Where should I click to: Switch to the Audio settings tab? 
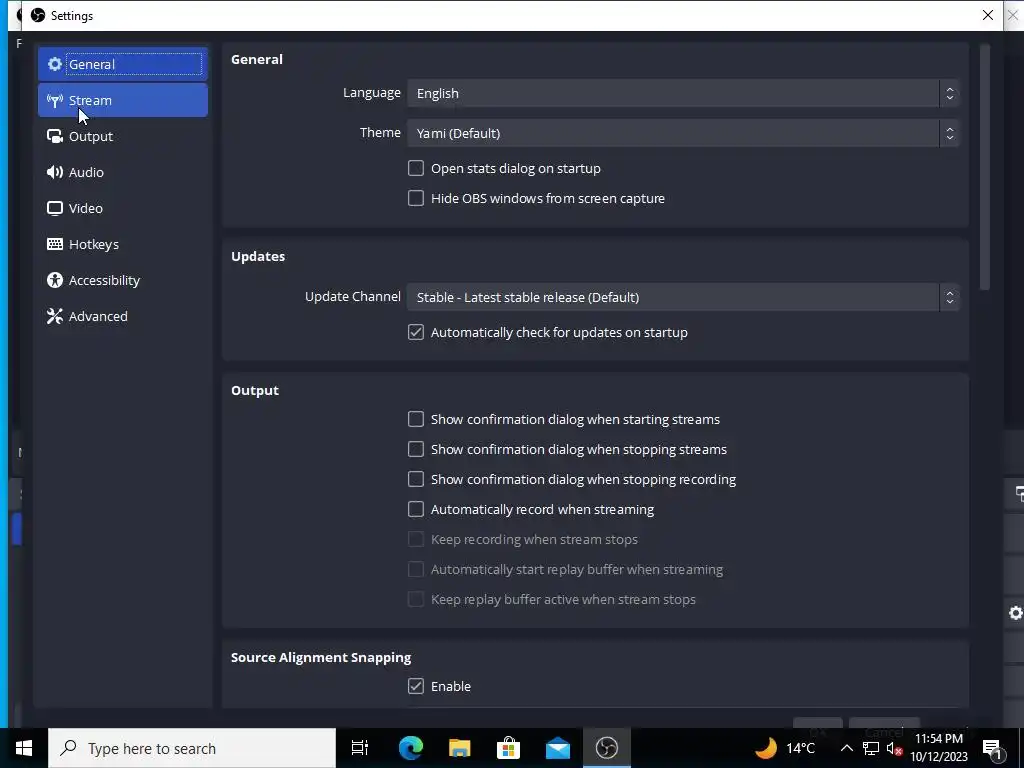(123, 172)
